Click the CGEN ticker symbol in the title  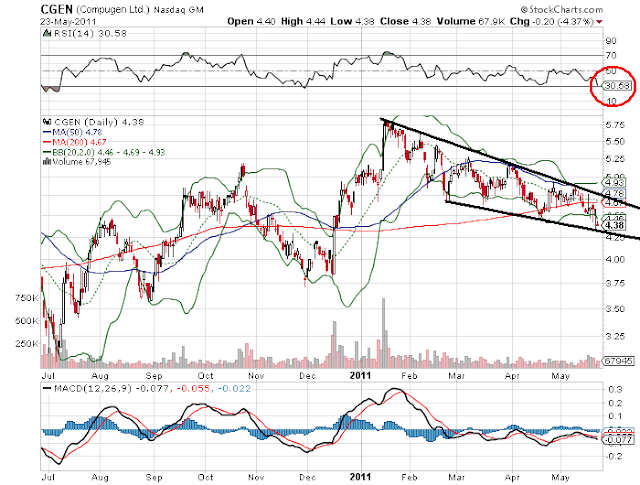(x=57, y=9)
